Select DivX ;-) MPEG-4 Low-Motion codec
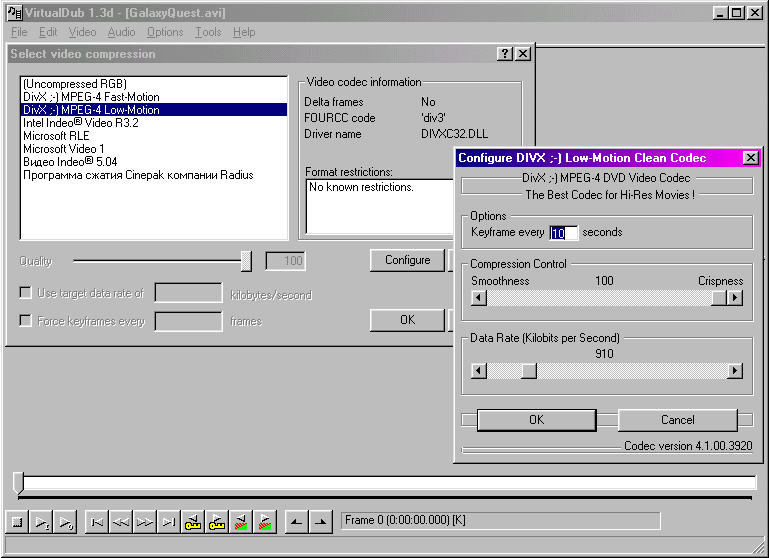Viewport: 769px width, 558px height. point(154,110)
